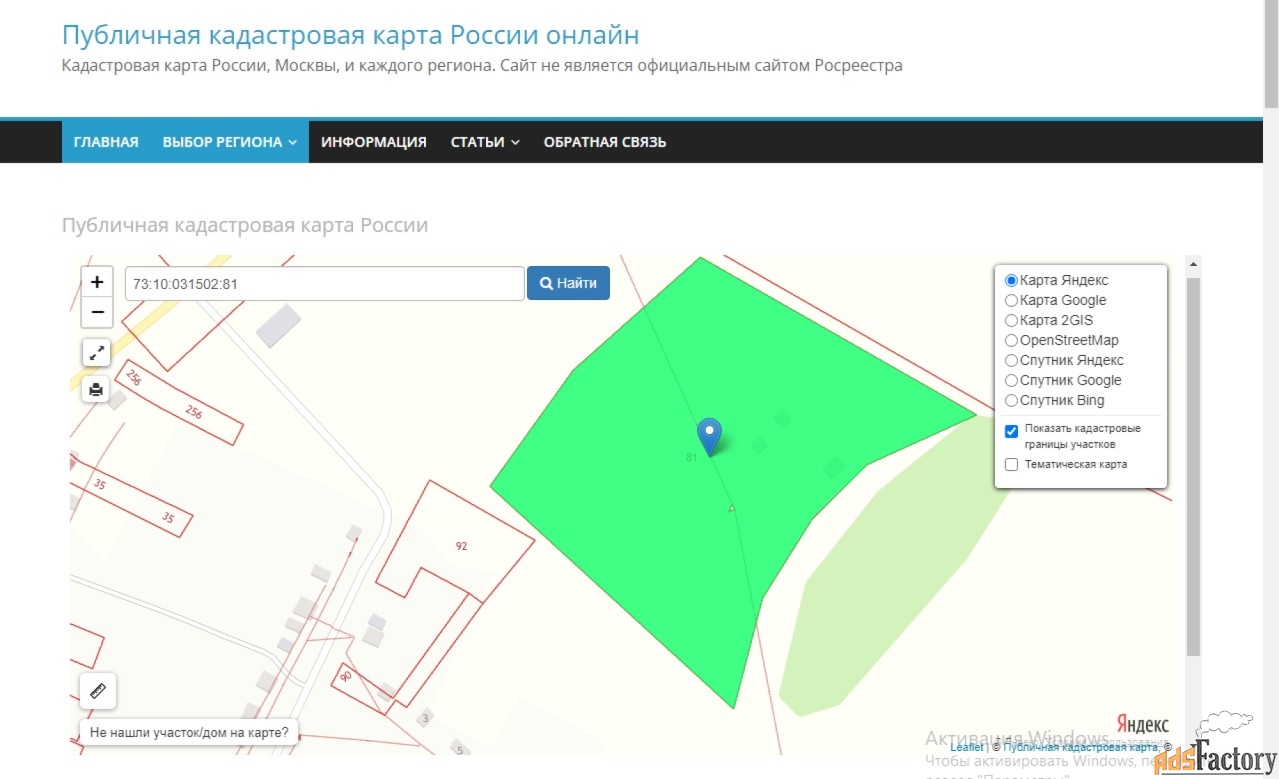
Task: Enable the Тематическая карта checkbox
Action: click(x=1011, y=464)
